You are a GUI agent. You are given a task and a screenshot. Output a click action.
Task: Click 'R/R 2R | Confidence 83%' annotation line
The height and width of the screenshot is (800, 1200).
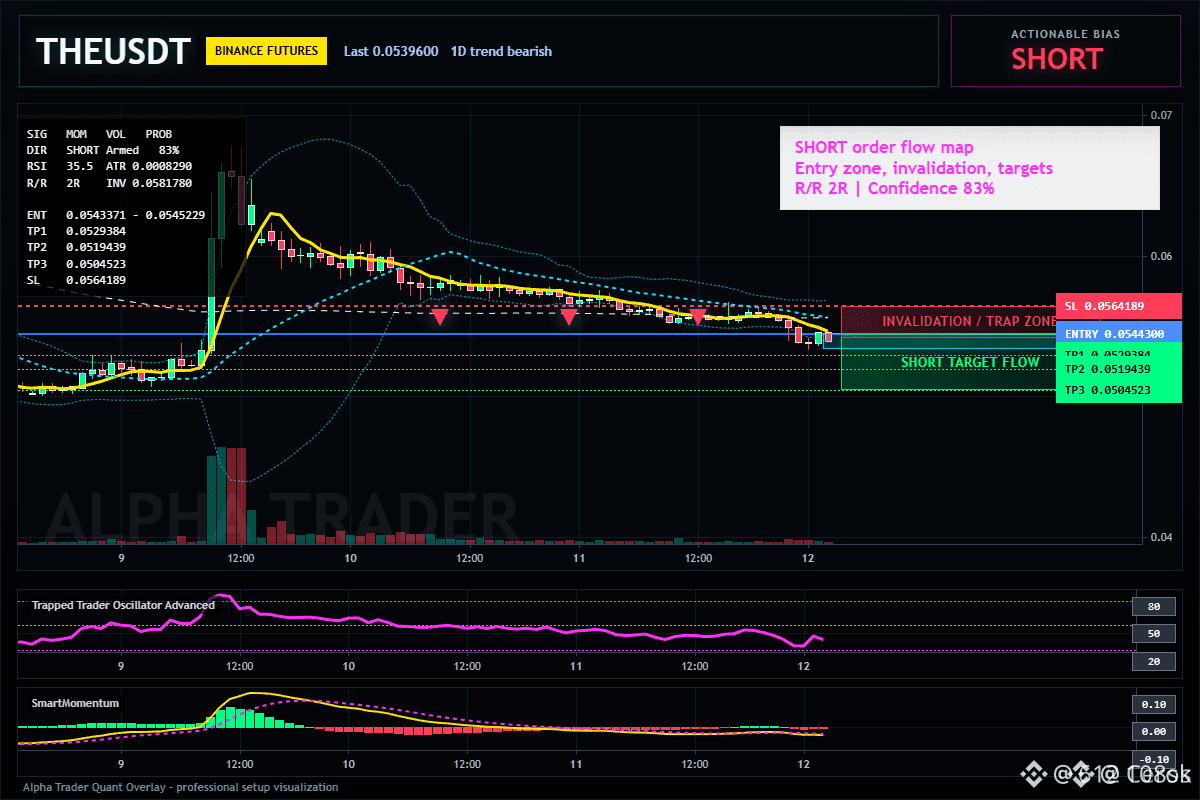894,188
